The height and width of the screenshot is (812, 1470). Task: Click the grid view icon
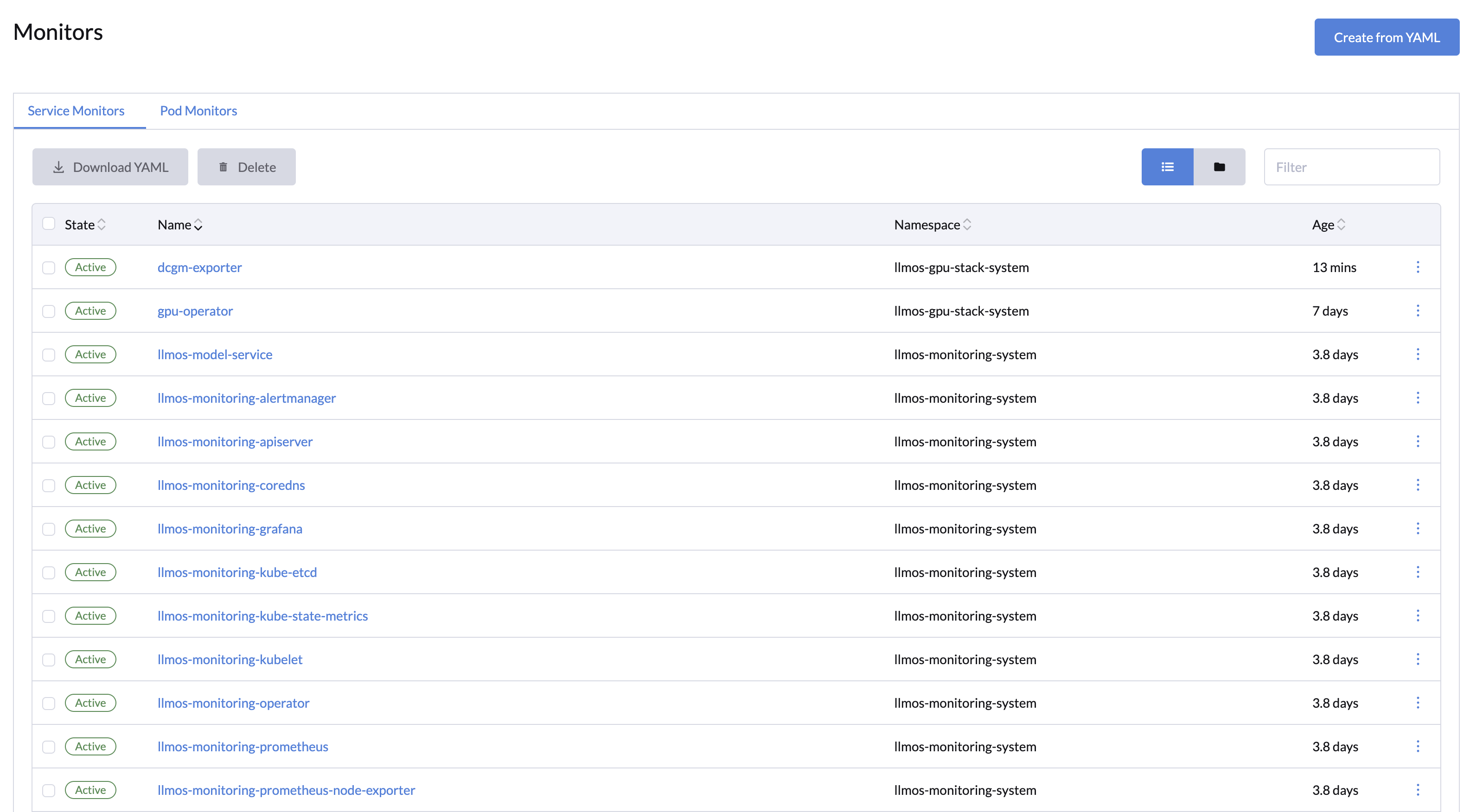coord(1220,167)
